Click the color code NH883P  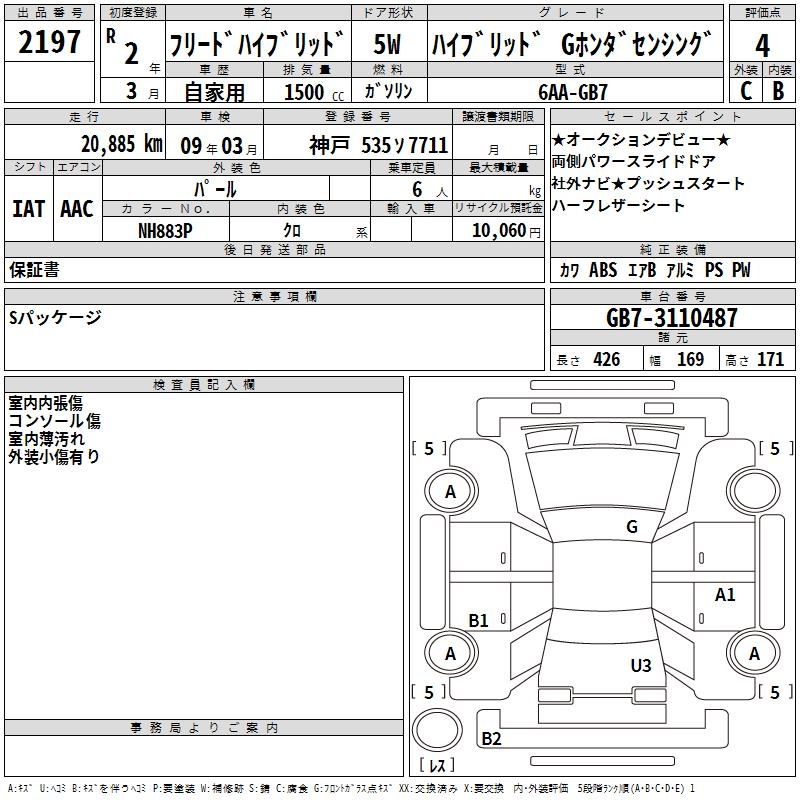click(x=166, y=230)
